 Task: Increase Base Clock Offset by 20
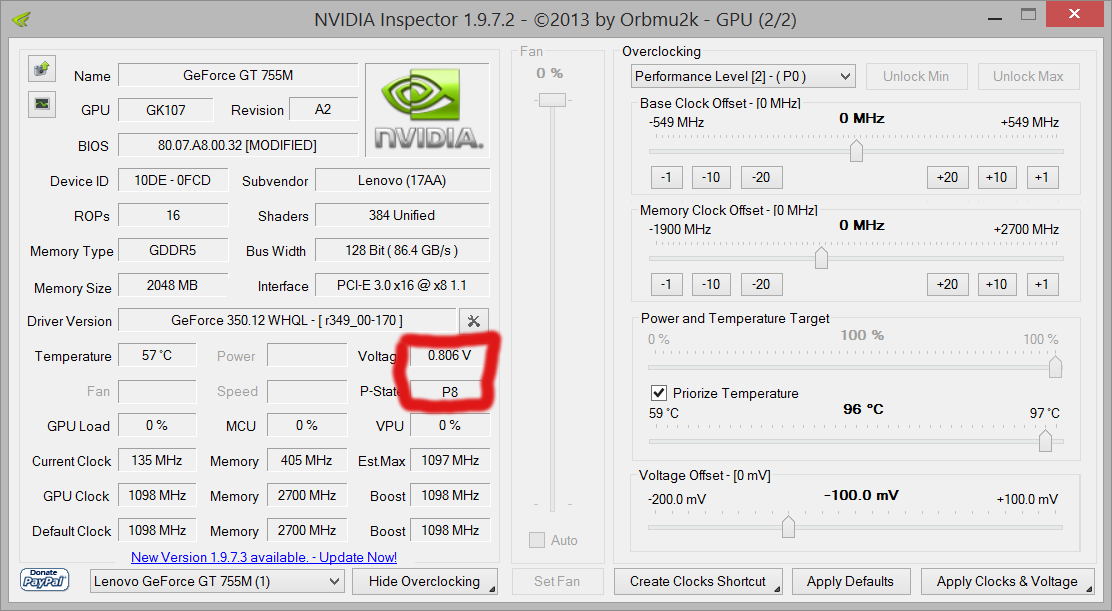coord(947,177)
